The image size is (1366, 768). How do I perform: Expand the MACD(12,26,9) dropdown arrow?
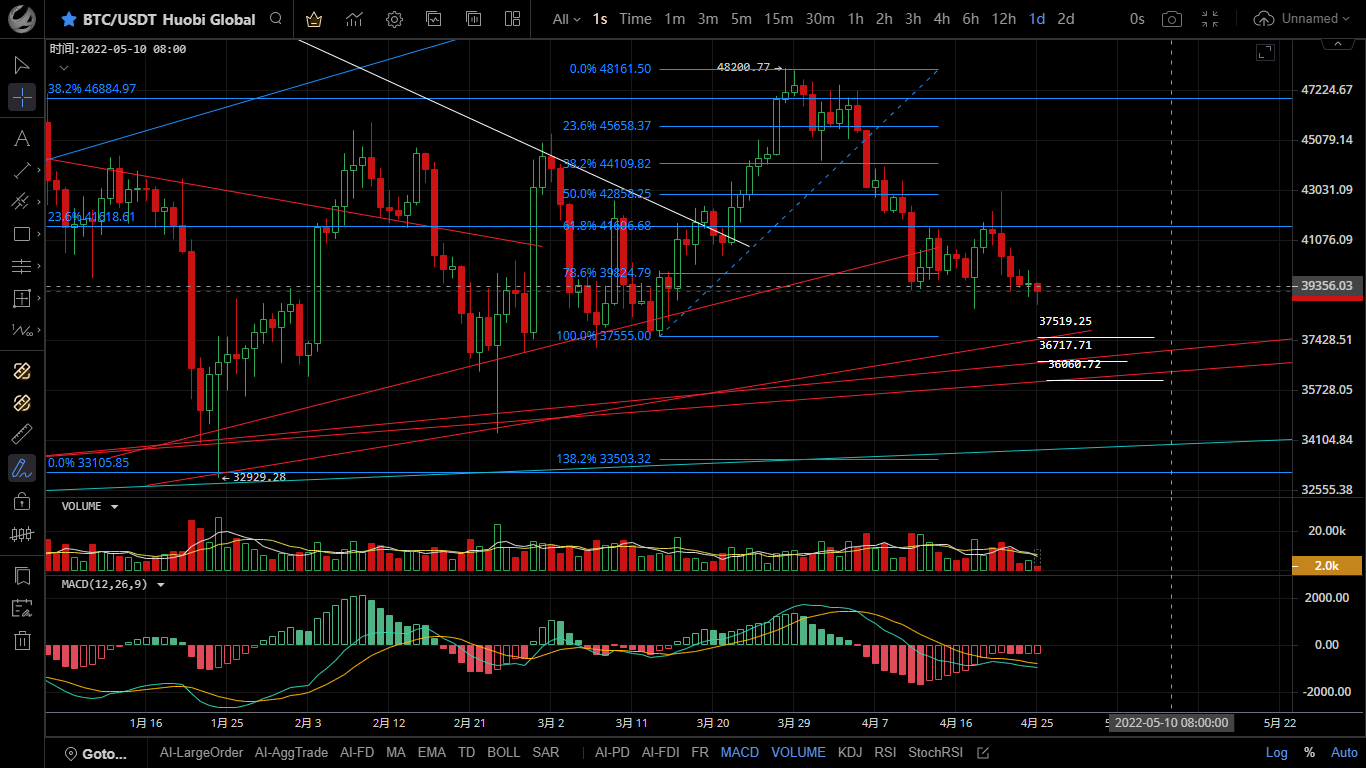click(160, 584)
